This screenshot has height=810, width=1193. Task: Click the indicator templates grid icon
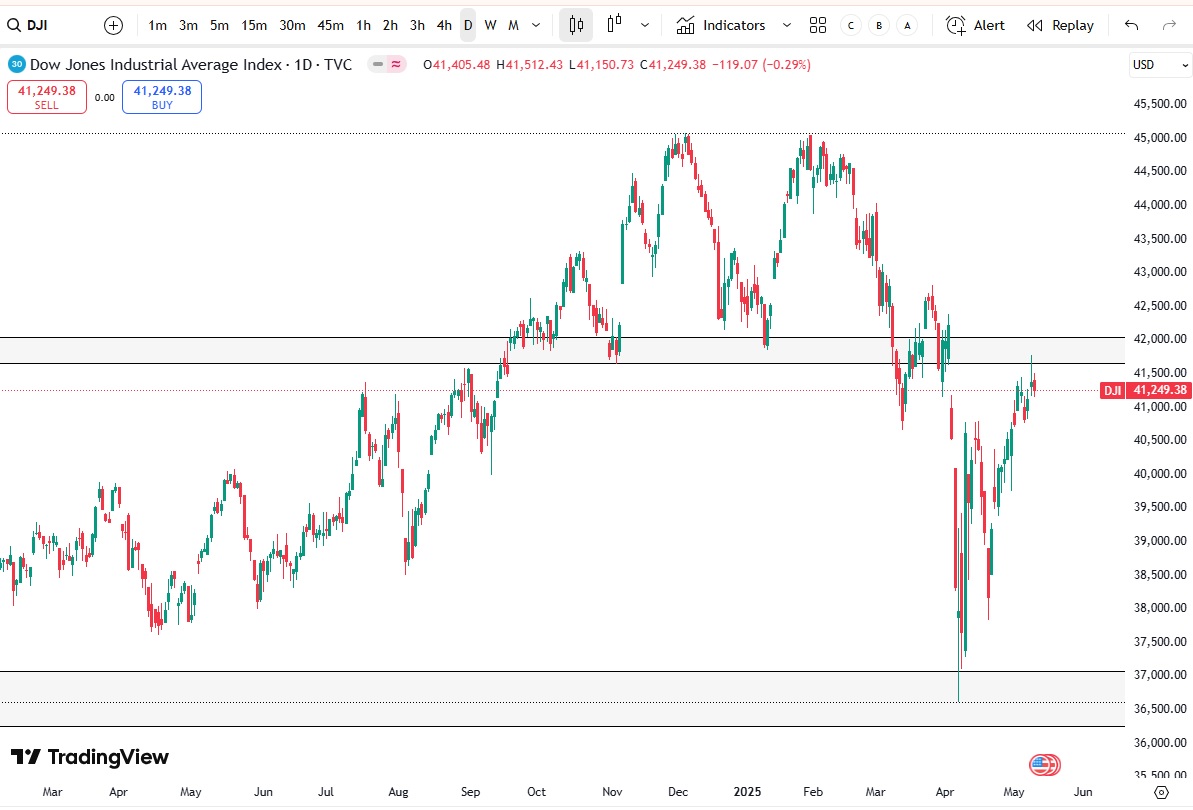coord(818,25)
